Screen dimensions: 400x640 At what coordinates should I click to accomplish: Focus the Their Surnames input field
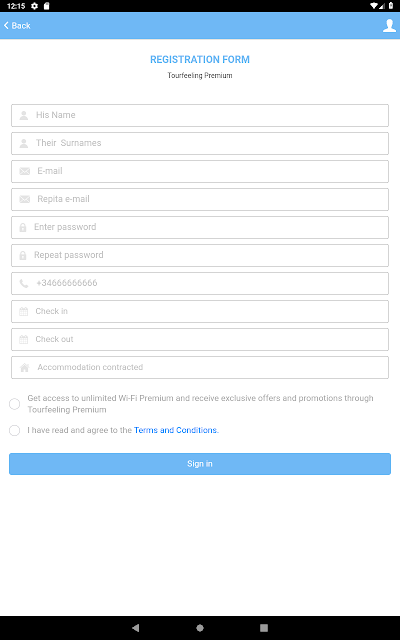tap(200, 143)
